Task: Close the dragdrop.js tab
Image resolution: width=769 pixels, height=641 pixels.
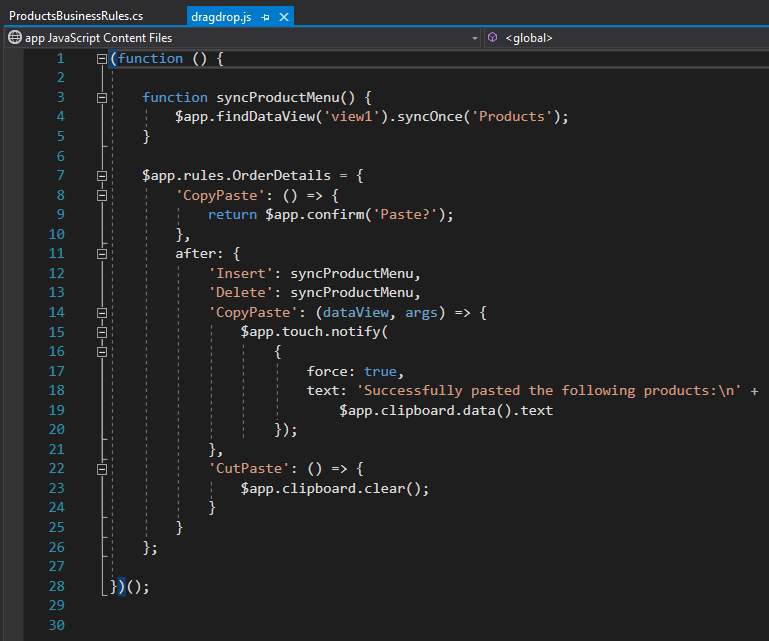Action: tap(285, 18)
